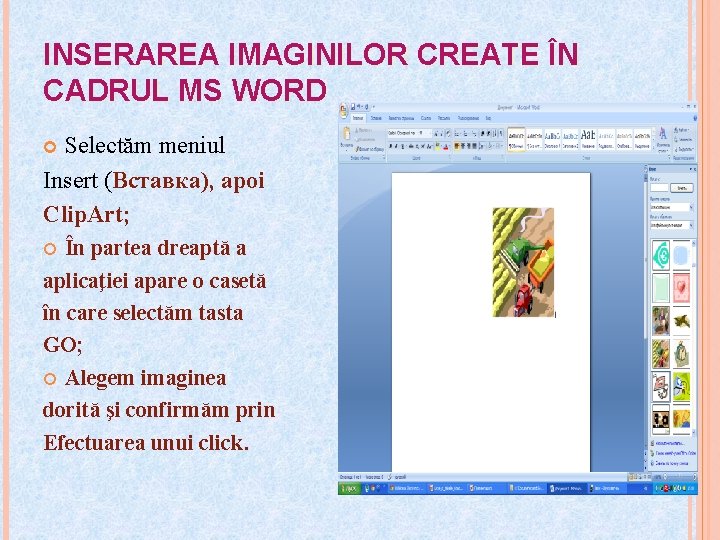This screenshot has width=720, height=540.
Task: Toggle Italic formatting in the ribbon
Action: [x=396, y=146]
